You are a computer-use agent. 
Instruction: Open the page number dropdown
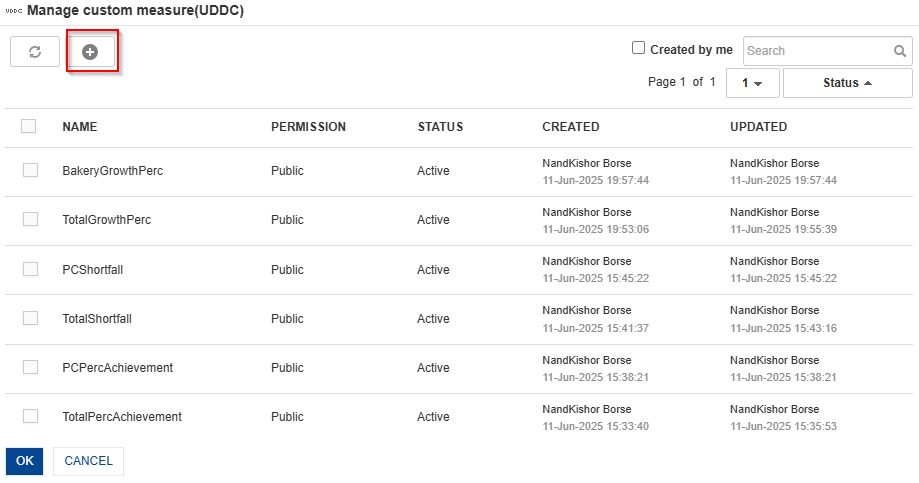pyautogui.click(x=753, y=83)
